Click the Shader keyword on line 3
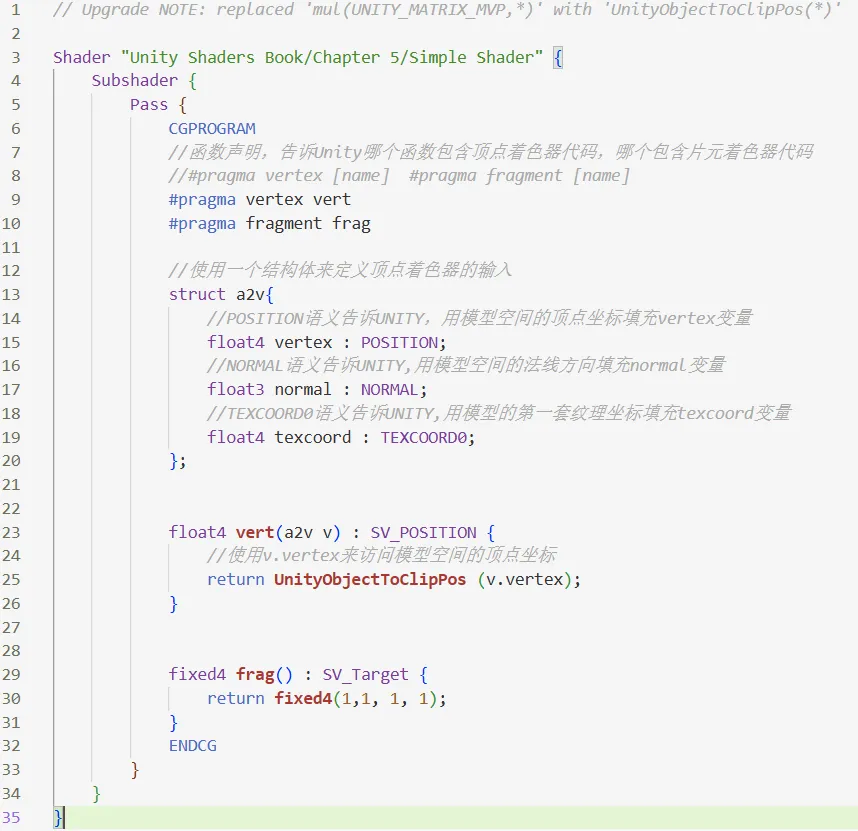Image resolution: width=858 pixels, height=831 pixels. click(82, 57)
